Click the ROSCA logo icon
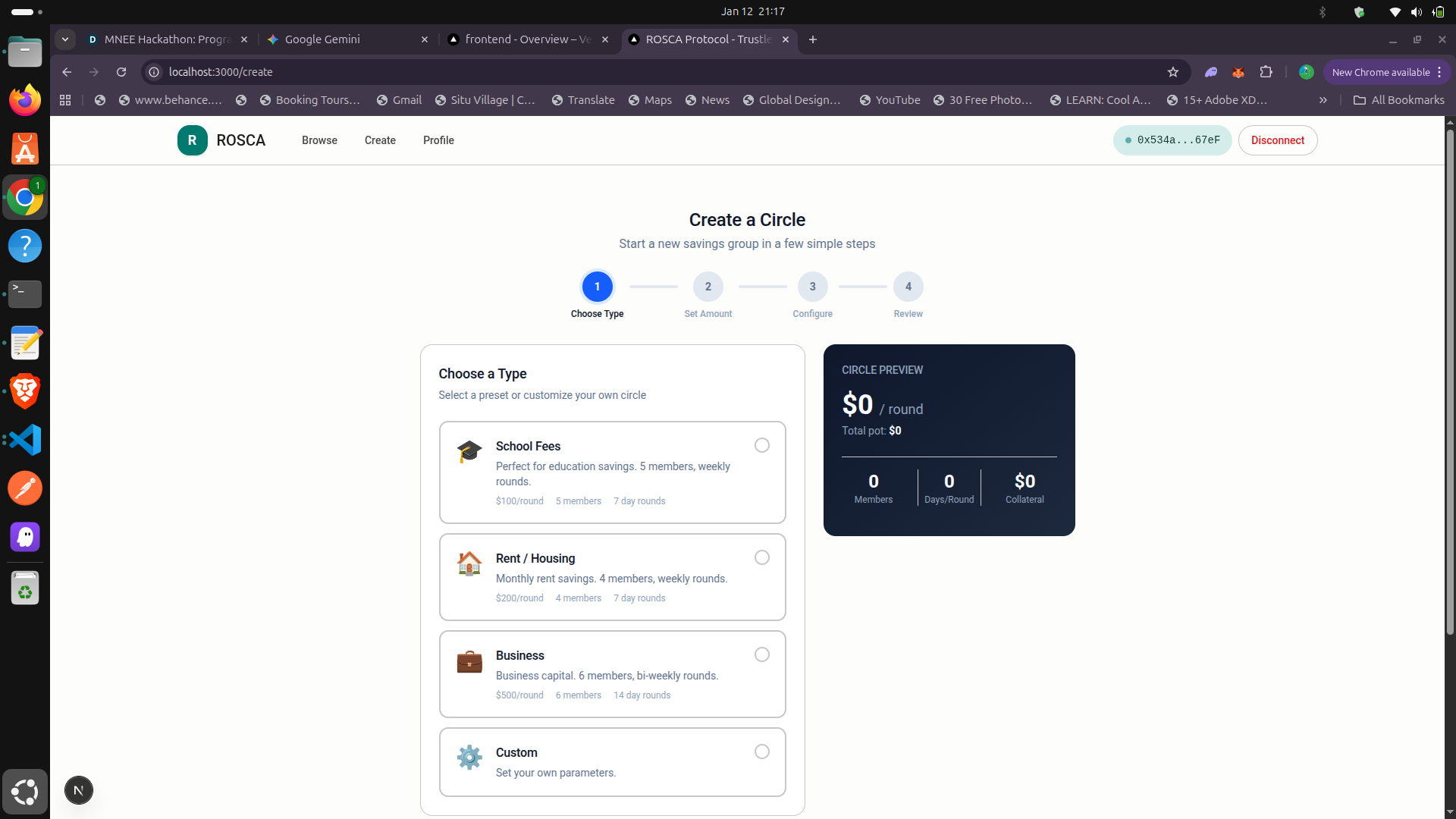This screenshot has width=1456, height=819. [x=192, y=140]
